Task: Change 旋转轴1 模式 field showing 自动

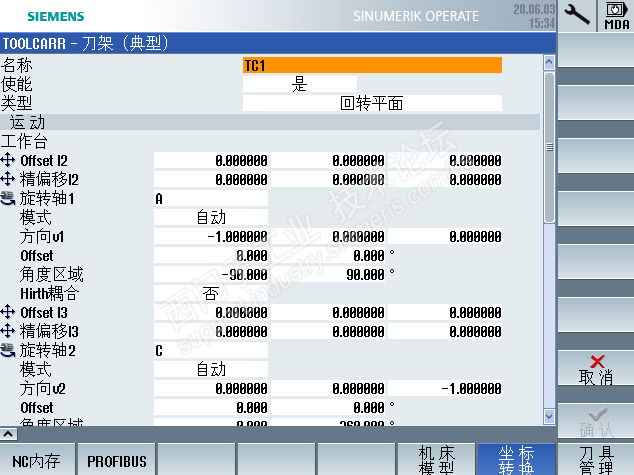Action: tap(211, 217)
